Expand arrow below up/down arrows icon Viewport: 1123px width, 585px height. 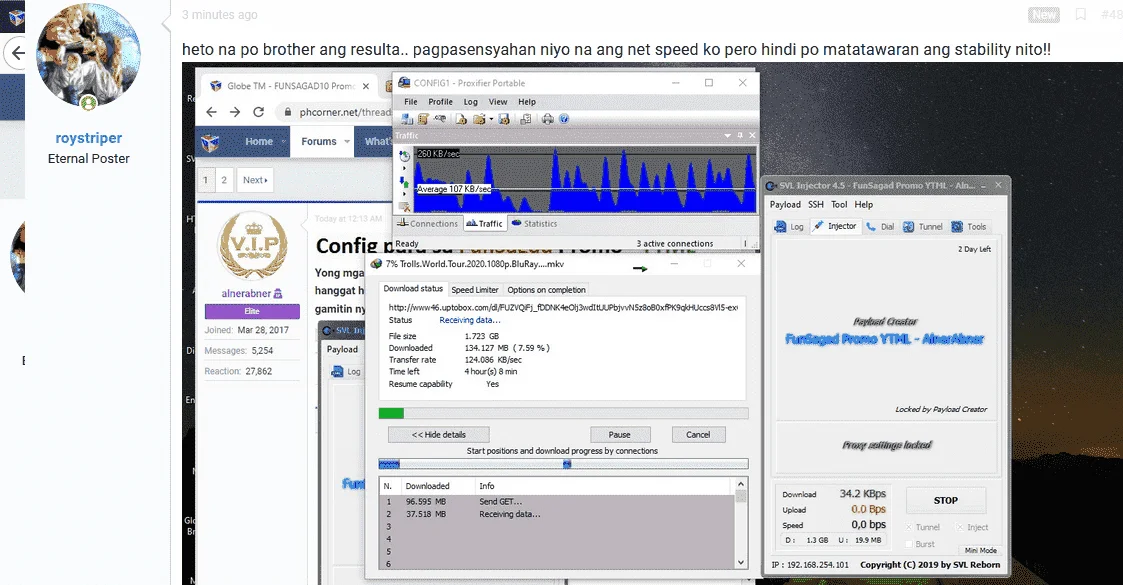coord(404,194)
